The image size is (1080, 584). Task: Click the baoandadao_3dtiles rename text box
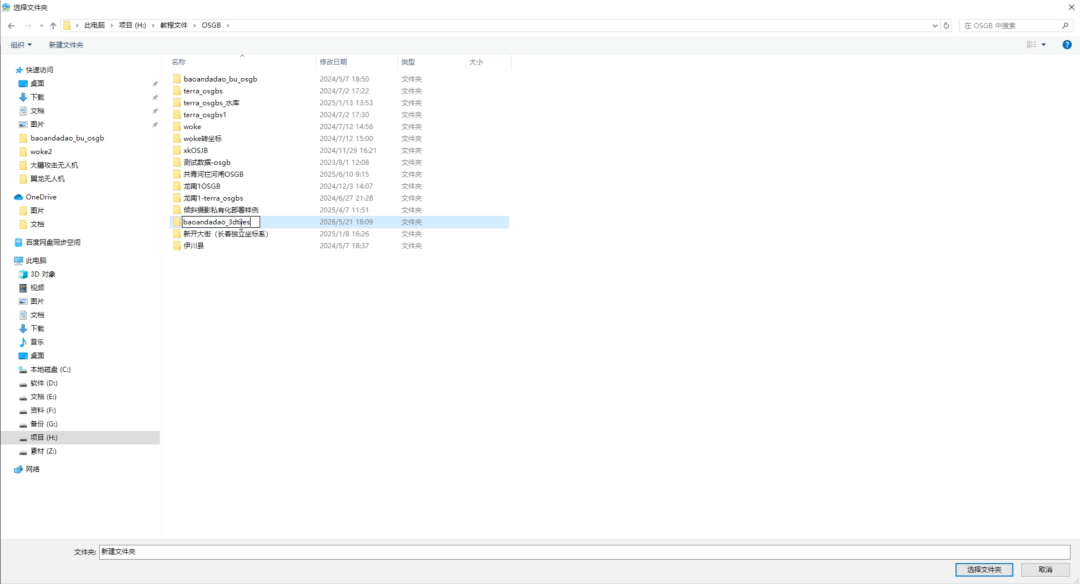tap(220, 222)
